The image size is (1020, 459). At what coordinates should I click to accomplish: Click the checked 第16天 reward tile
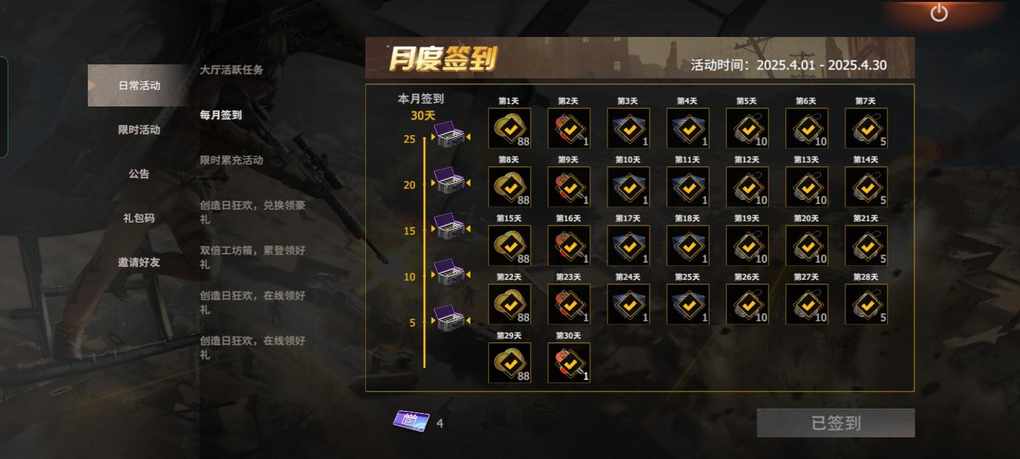point(569,246)
